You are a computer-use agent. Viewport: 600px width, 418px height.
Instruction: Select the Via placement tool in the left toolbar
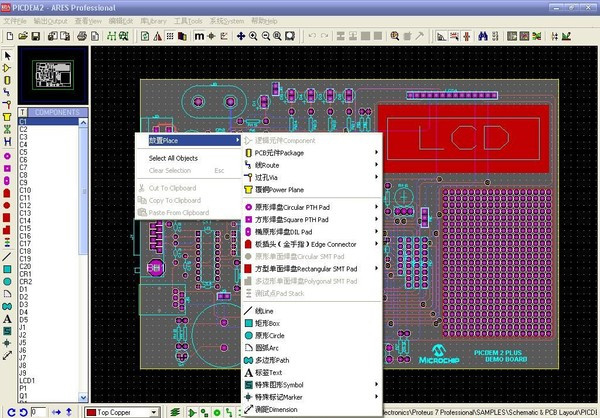[x=7, y=104]
